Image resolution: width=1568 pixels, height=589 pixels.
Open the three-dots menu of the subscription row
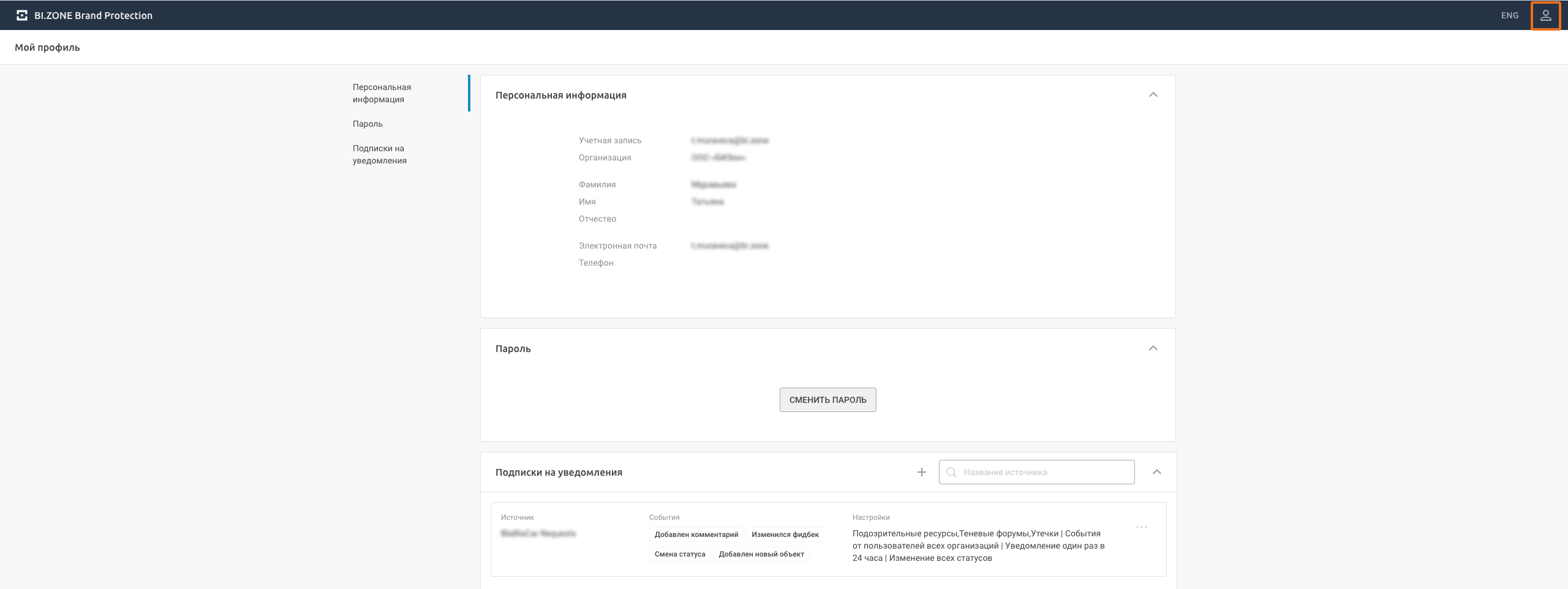[1142, 527]
